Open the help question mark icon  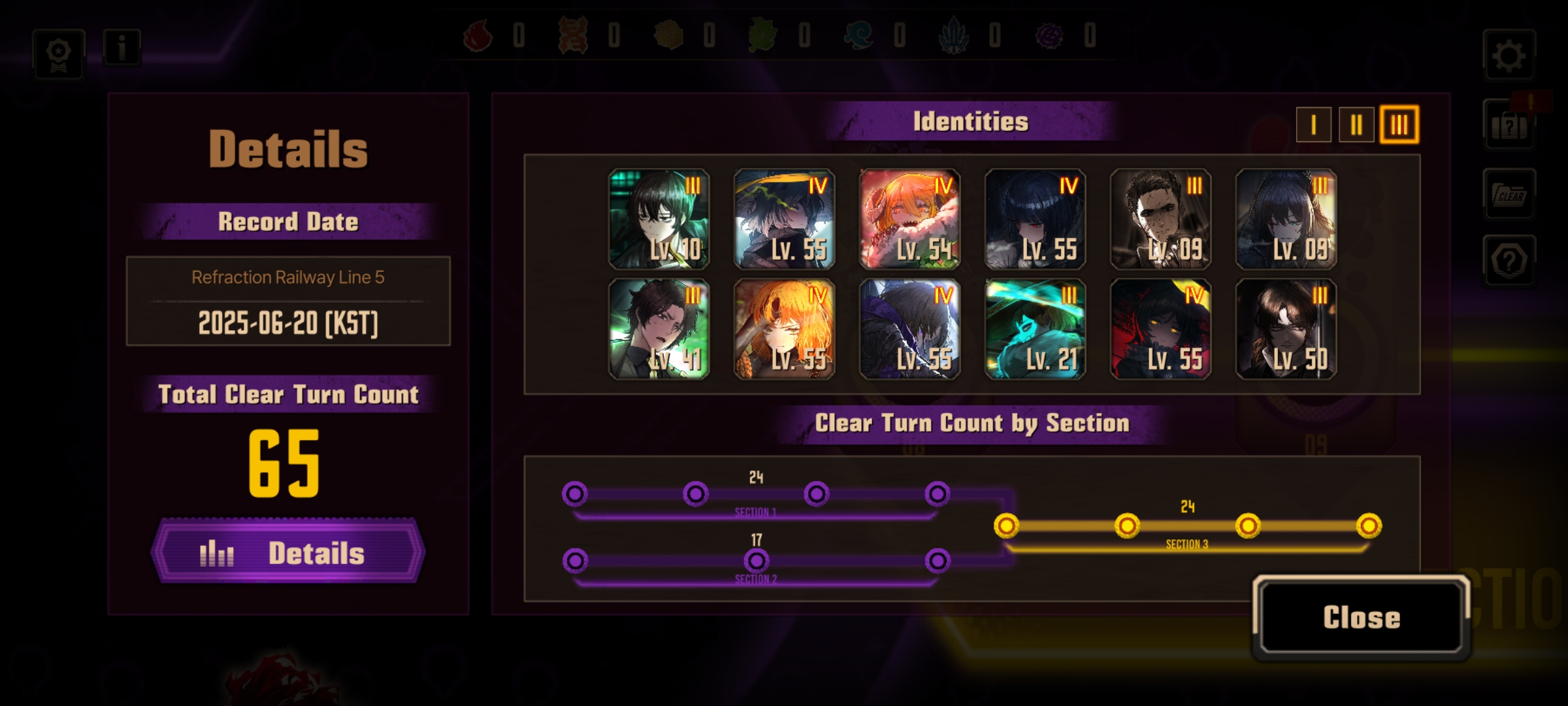click(1509, 260)
